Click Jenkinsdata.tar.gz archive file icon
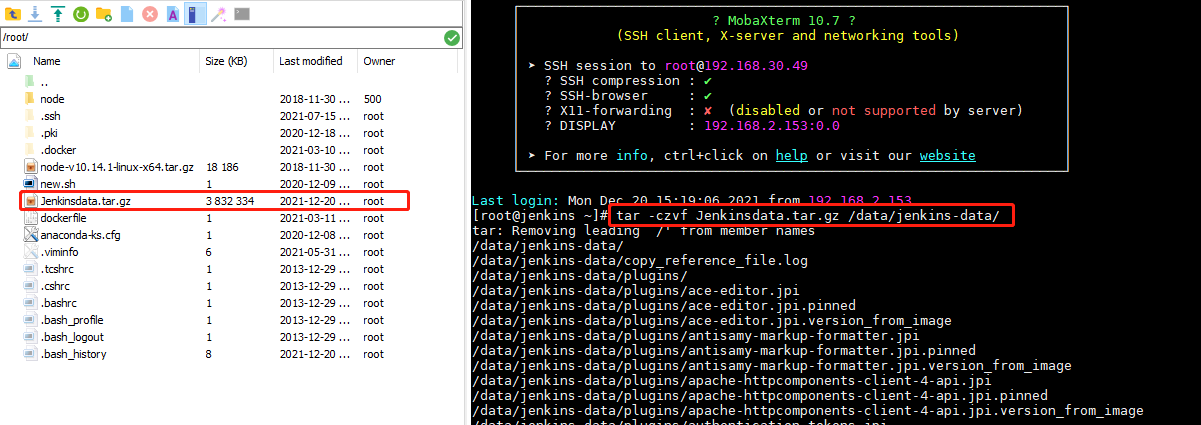Screen dimensions: 1201x425 coord(30,201)
